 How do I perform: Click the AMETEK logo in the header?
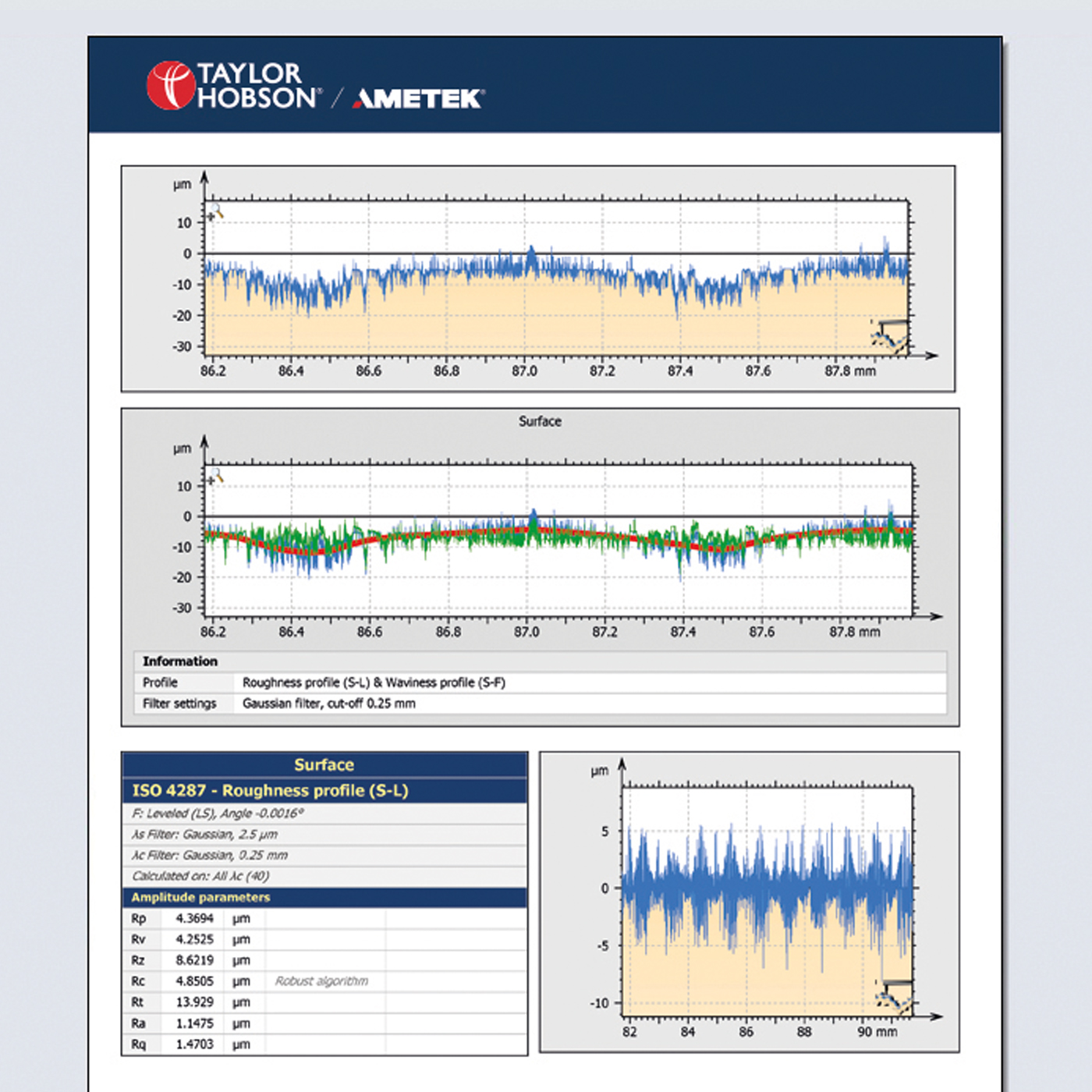419,98
